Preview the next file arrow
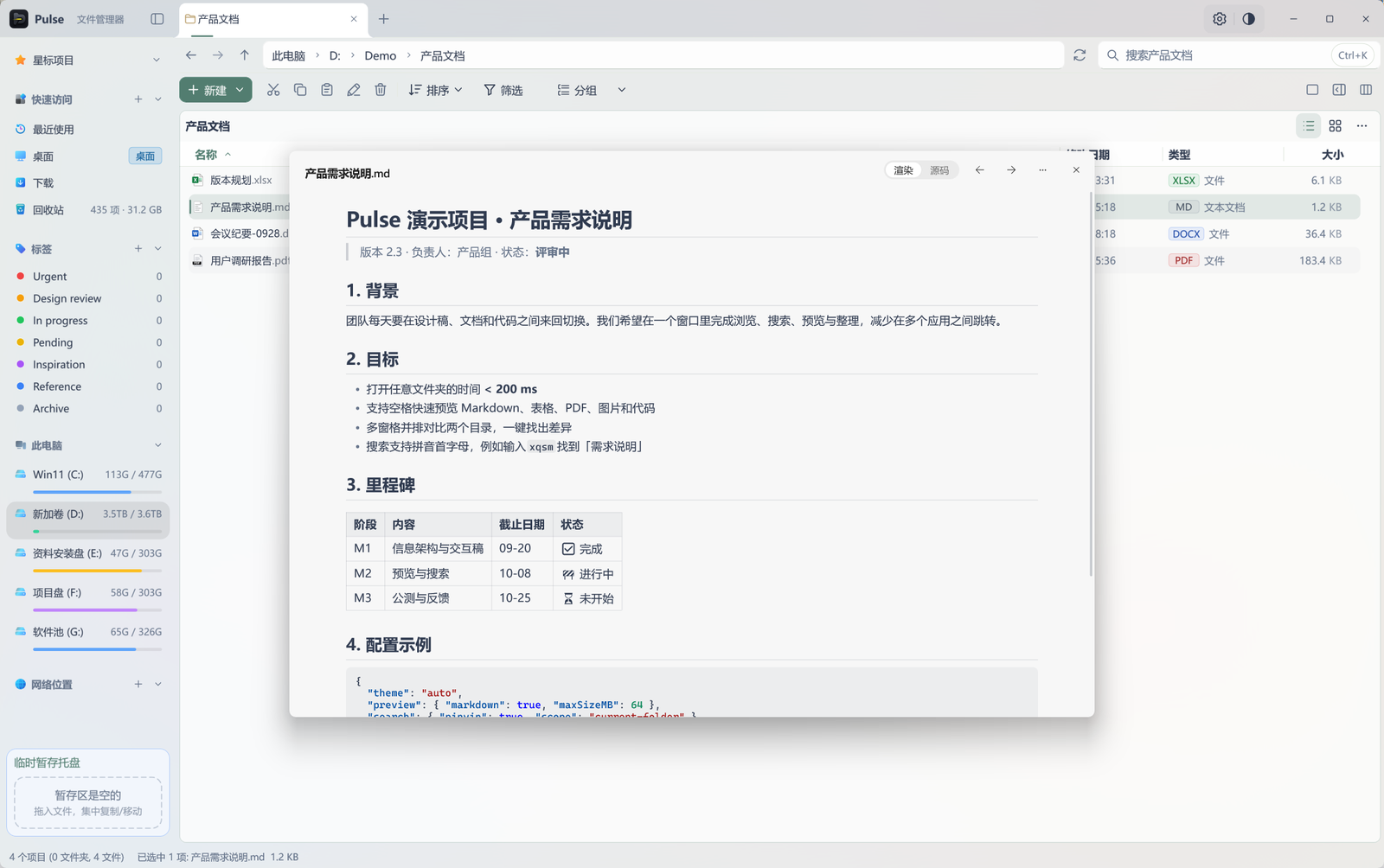Screen dimensions: 1384x868 [x=1011, y=170]
